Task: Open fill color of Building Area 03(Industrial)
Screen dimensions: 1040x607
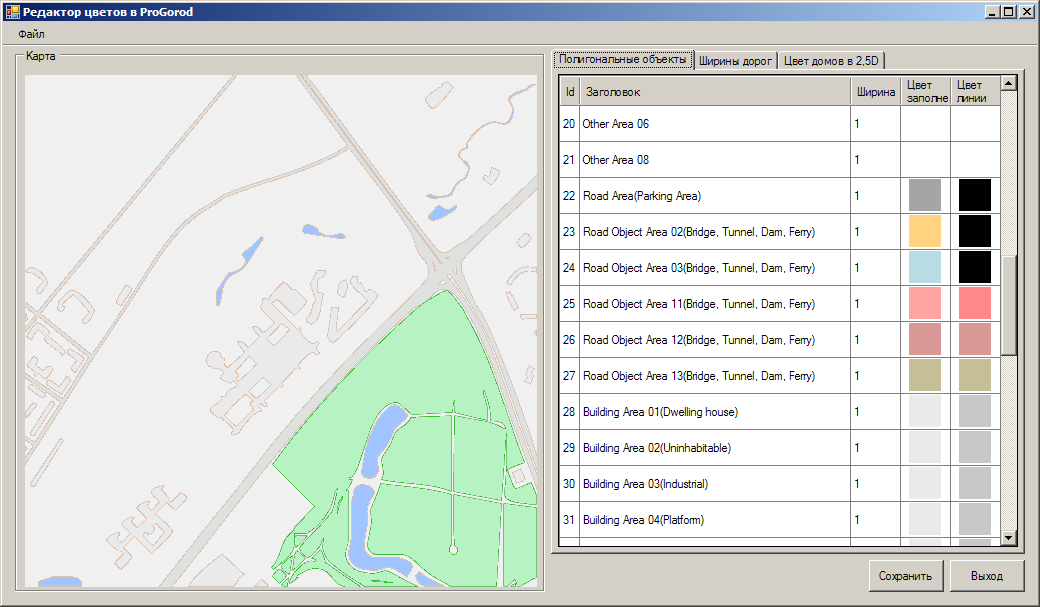Action: pos(925,484)
